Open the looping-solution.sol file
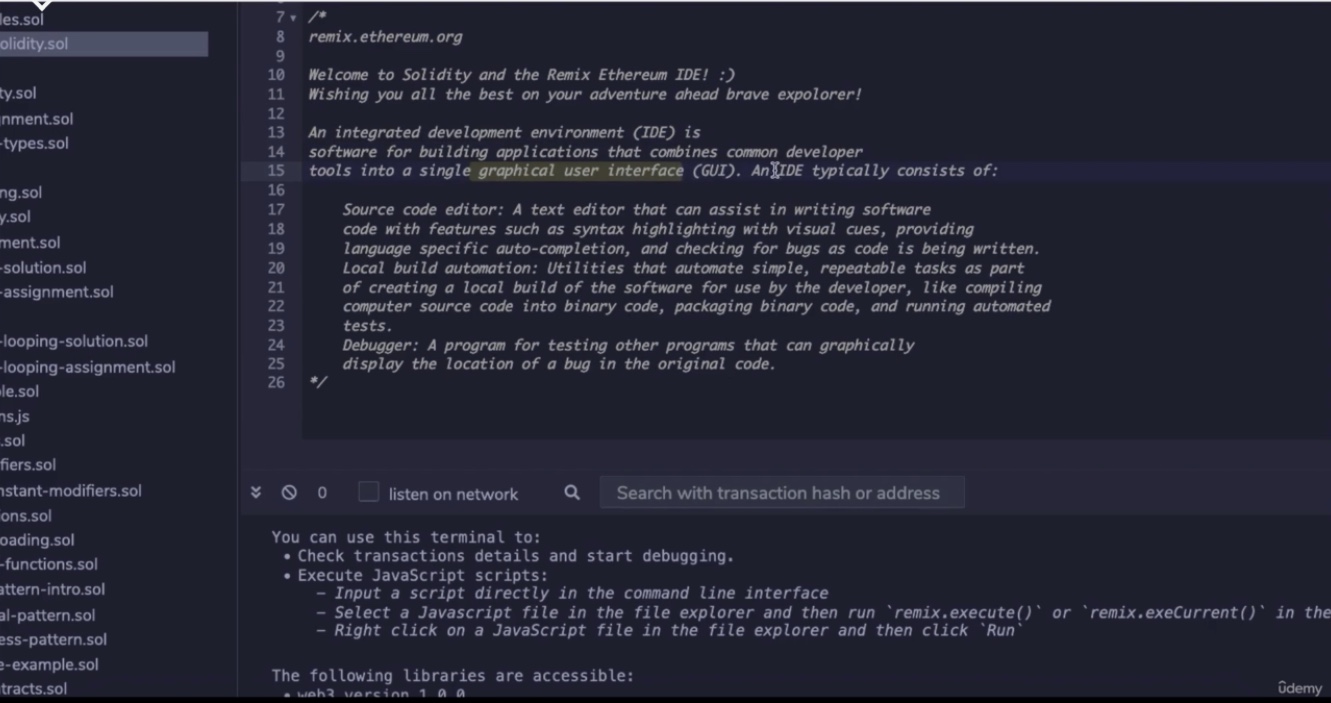Image resolution: width=1331 pixels, height=703 pixels. pyautogui.click(x=74, y=341)
